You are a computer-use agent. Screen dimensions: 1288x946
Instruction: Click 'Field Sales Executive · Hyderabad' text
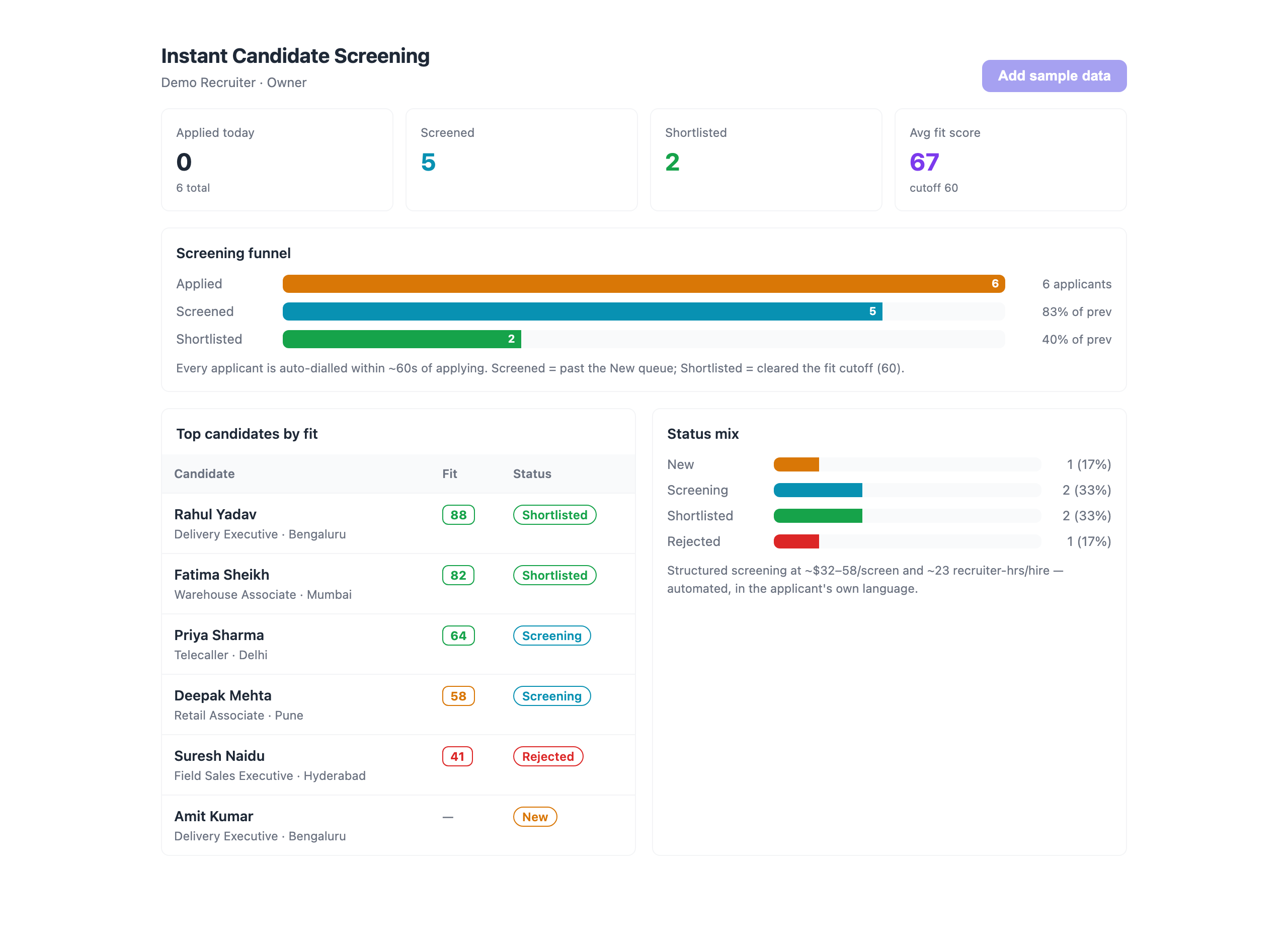coord(270,776)
